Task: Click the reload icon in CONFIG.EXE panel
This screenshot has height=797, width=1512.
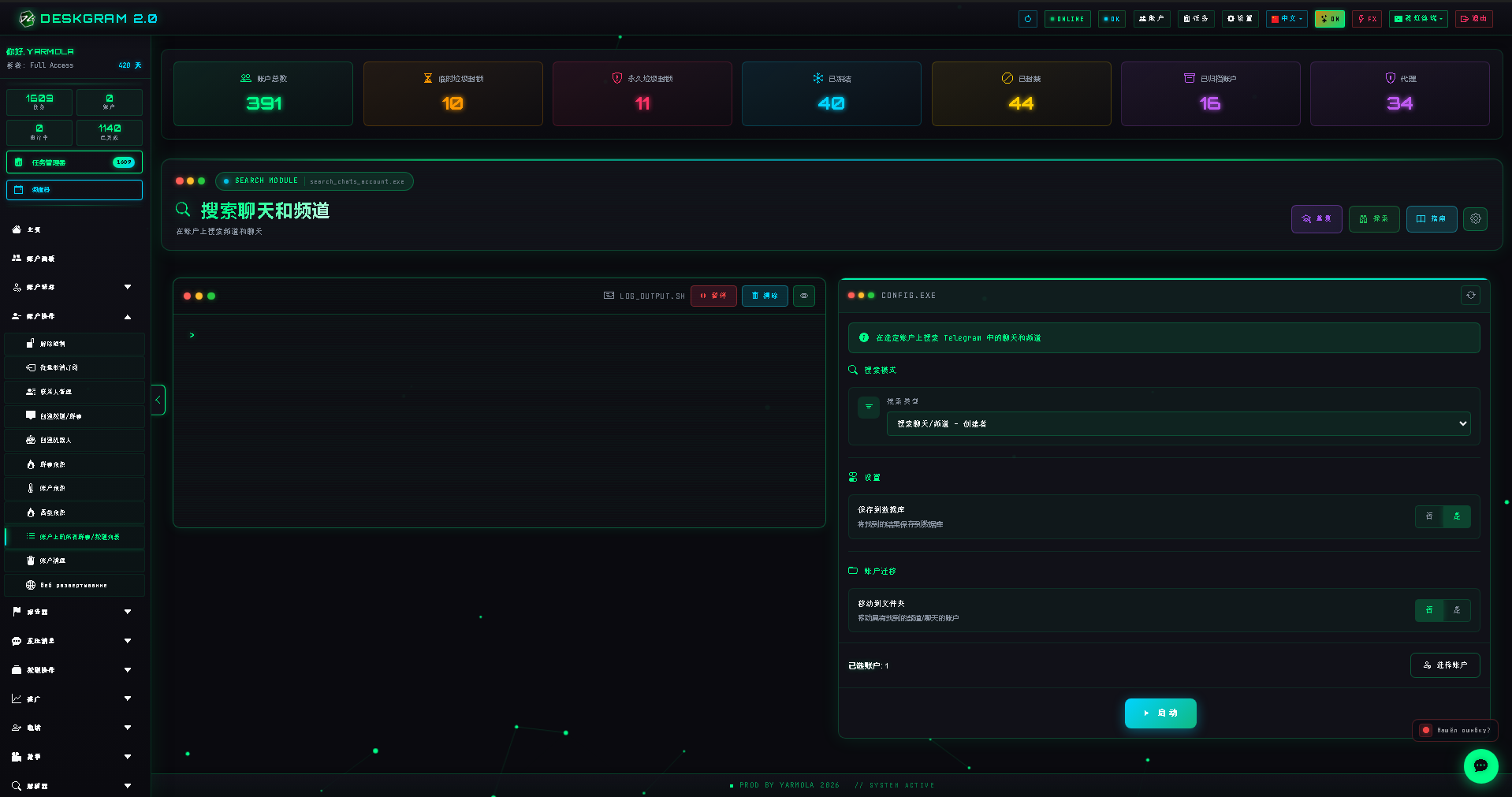Action: click(x=1470, y=295)
